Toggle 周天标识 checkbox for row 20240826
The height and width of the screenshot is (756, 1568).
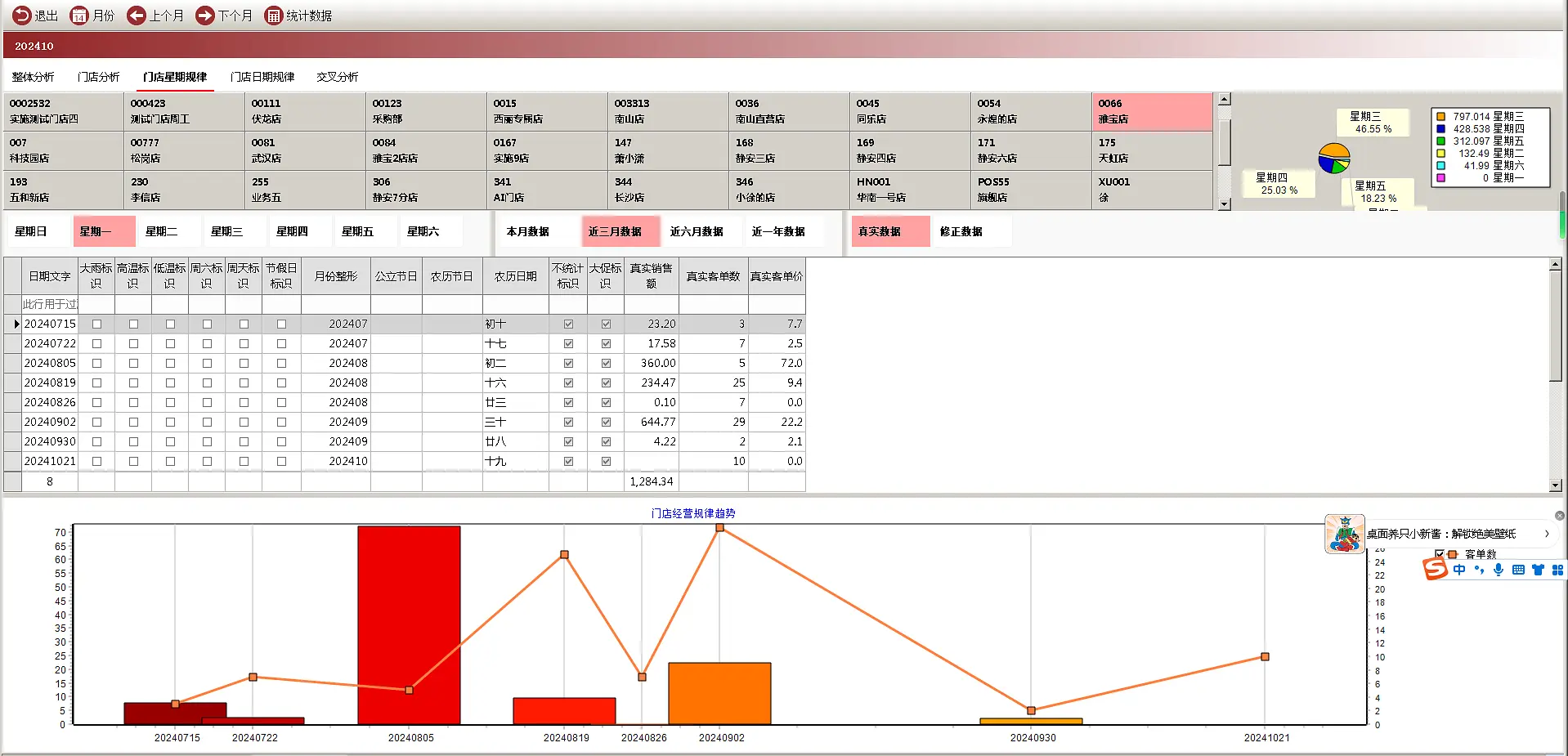pyautogui.click(x=244, y=402)
